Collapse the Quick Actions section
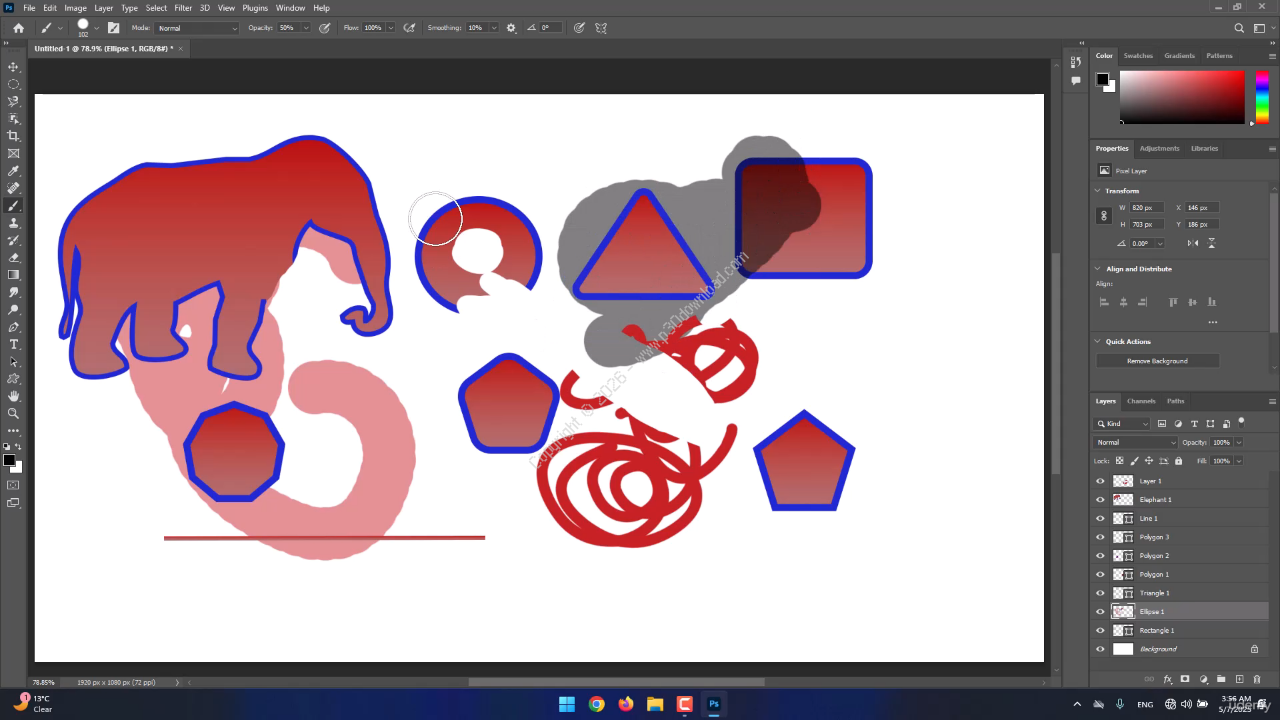The width and height of the screenshot is (1280, 720). click(x=1098, y=342)
